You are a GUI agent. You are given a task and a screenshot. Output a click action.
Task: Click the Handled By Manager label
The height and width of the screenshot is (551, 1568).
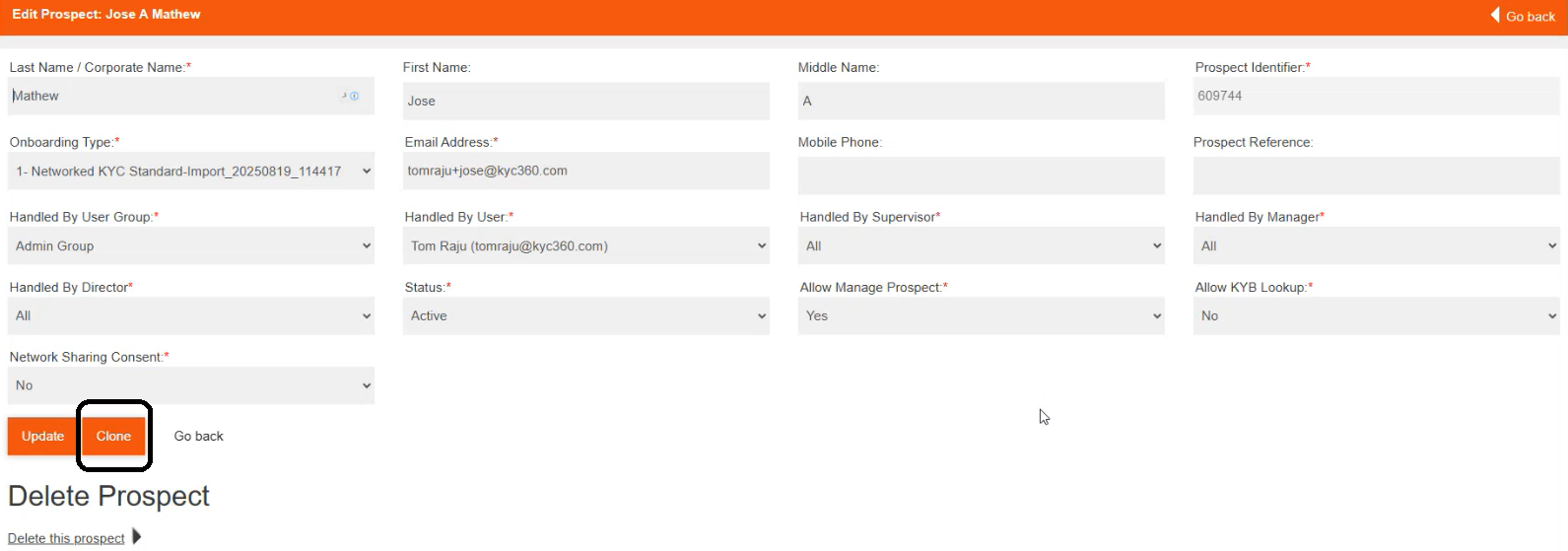1260,217
